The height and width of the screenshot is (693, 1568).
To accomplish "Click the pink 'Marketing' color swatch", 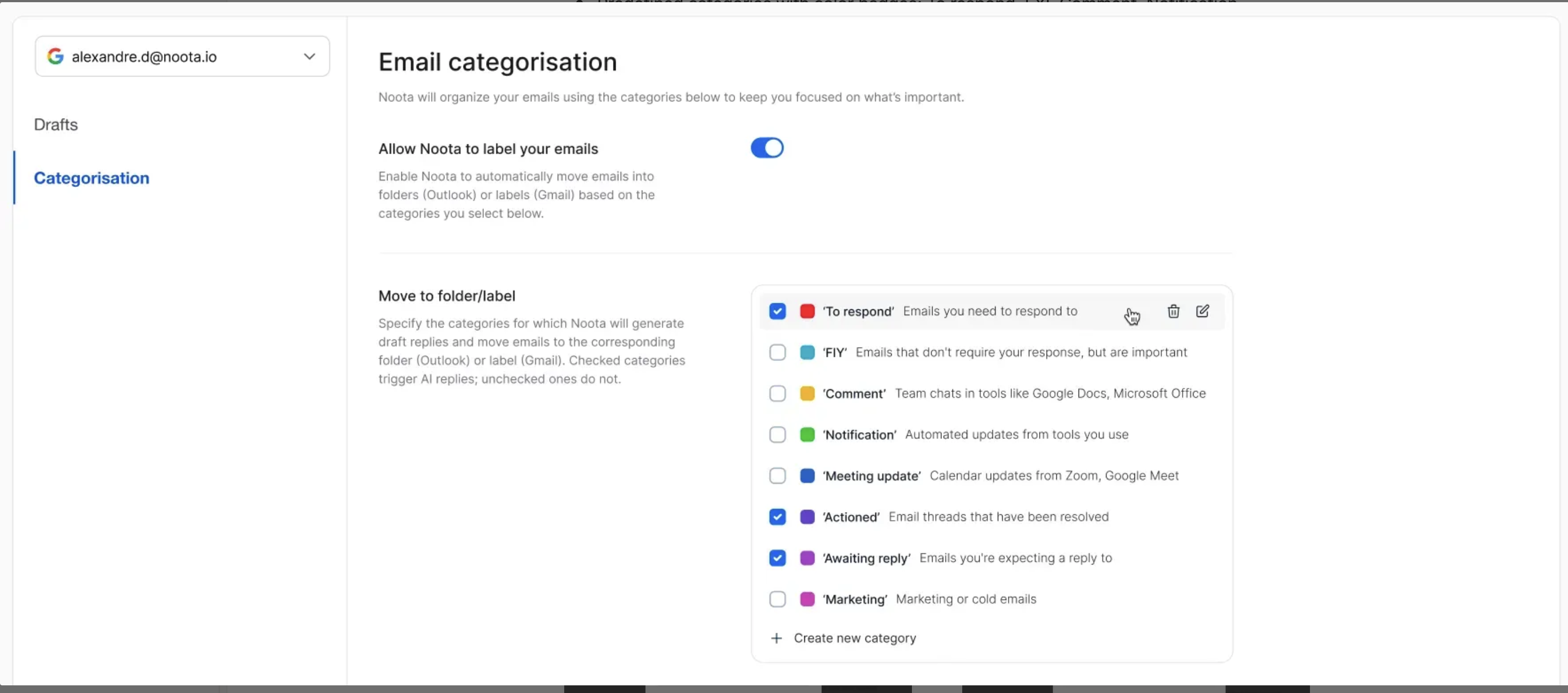I will click(x=807, y=600).
